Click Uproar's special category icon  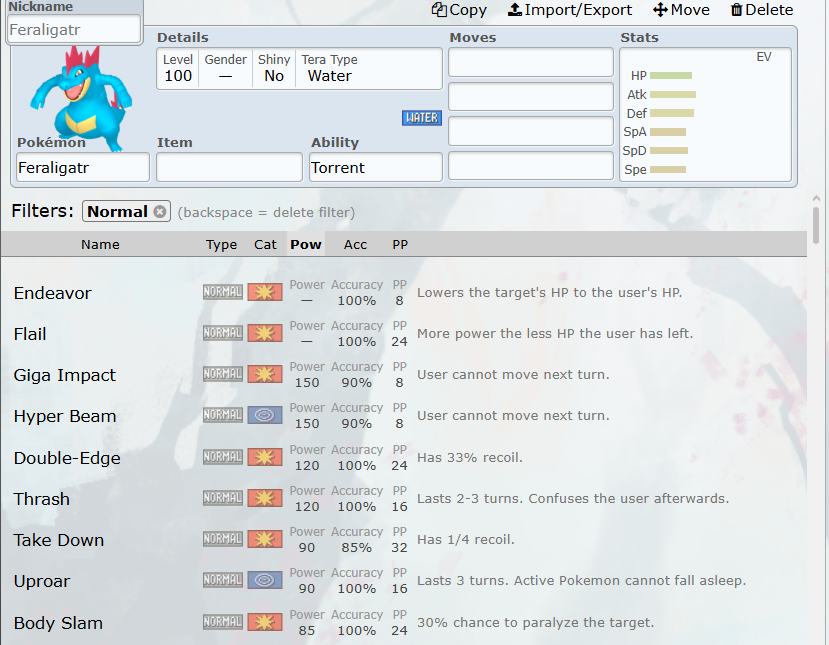[x=265, y=580]
